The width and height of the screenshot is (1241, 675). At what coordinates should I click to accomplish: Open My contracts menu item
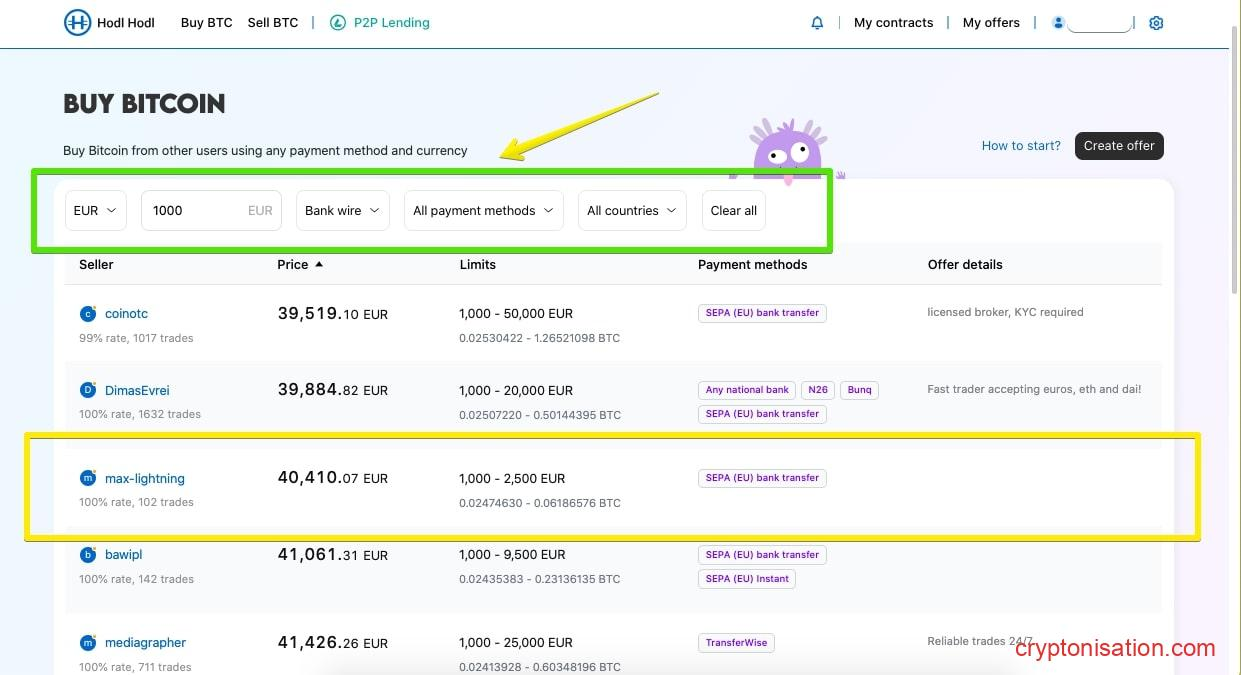(893, 22)
